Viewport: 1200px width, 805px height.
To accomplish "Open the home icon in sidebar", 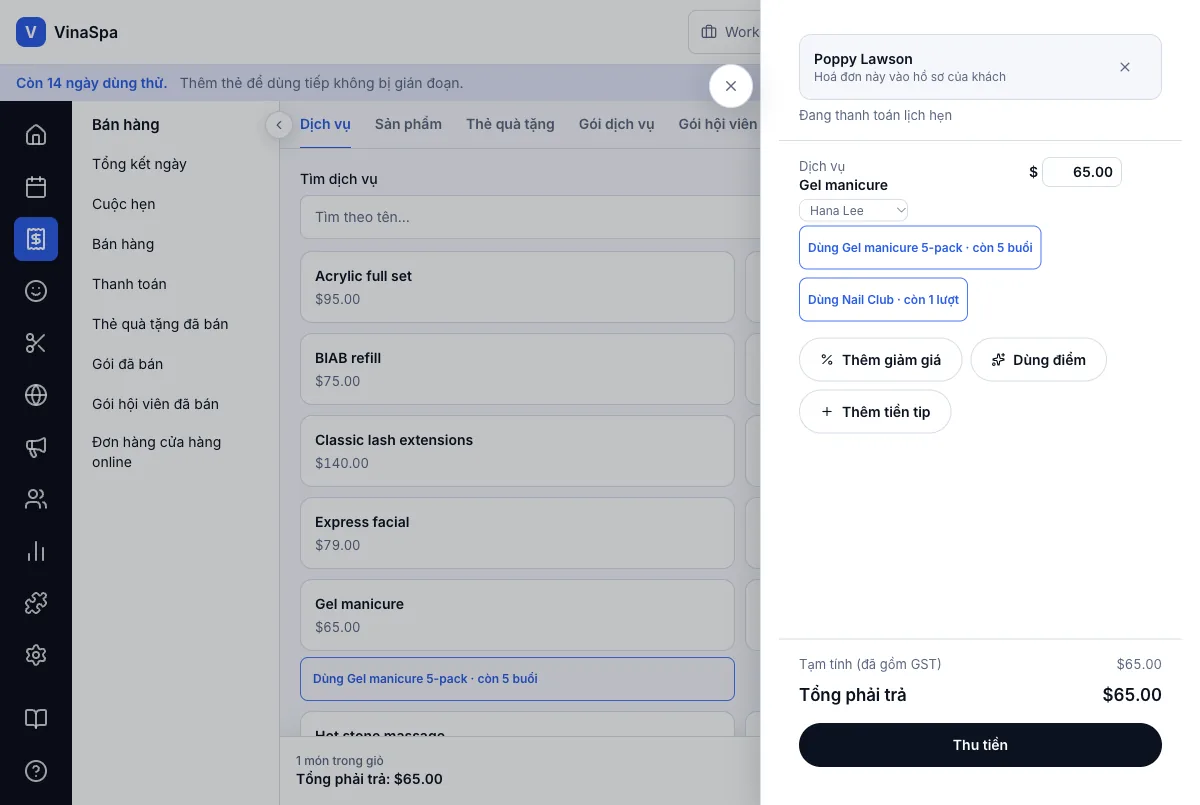I will click(36, 135).
